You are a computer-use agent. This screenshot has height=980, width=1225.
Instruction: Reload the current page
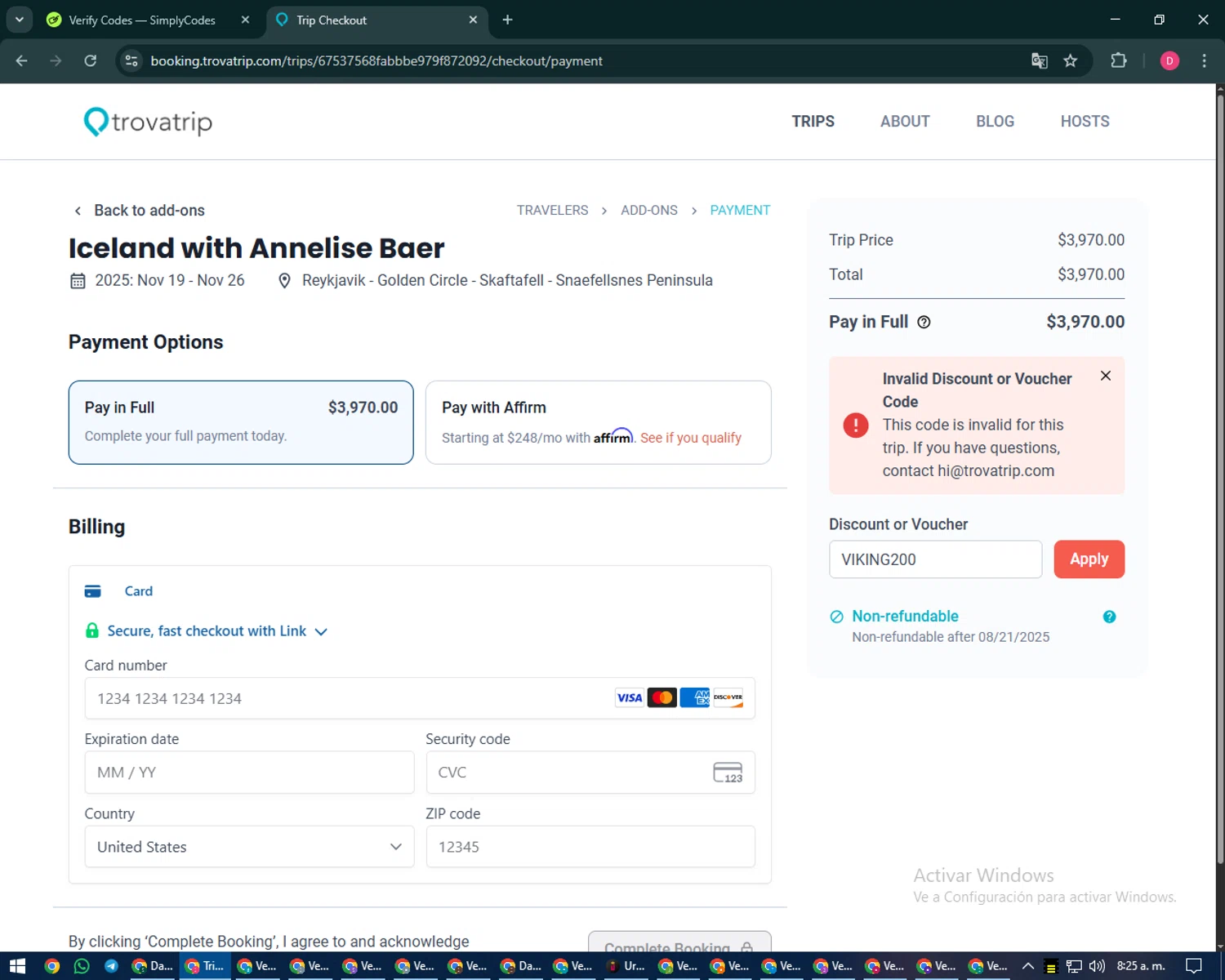point(90,60)
